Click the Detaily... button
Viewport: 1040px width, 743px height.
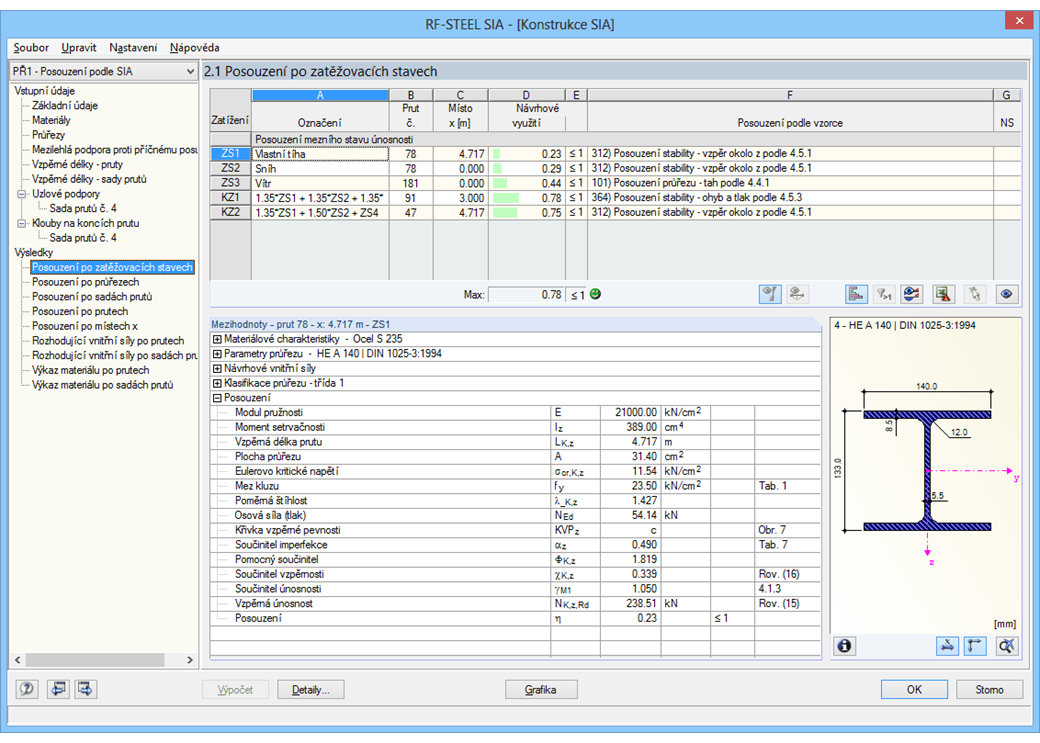pos(310,690)
